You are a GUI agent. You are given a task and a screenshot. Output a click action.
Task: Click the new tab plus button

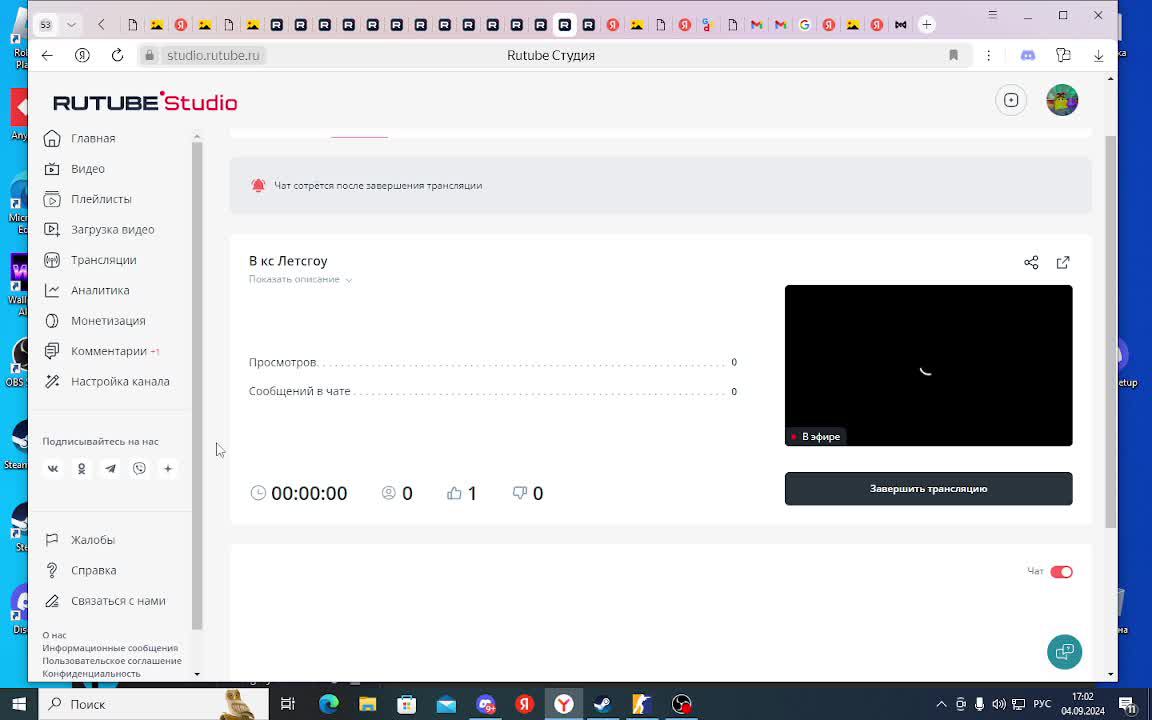927,24
